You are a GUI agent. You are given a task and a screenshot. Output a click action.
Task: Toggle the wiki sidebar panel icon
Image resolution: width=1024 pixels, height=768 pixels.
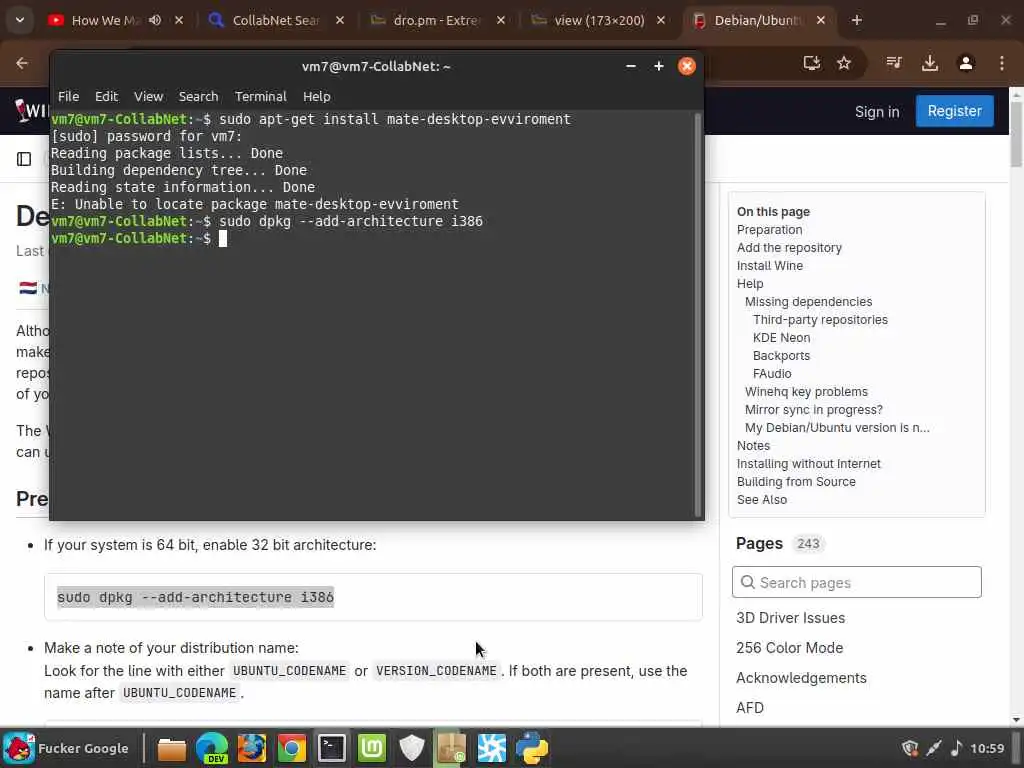[24, 159]
